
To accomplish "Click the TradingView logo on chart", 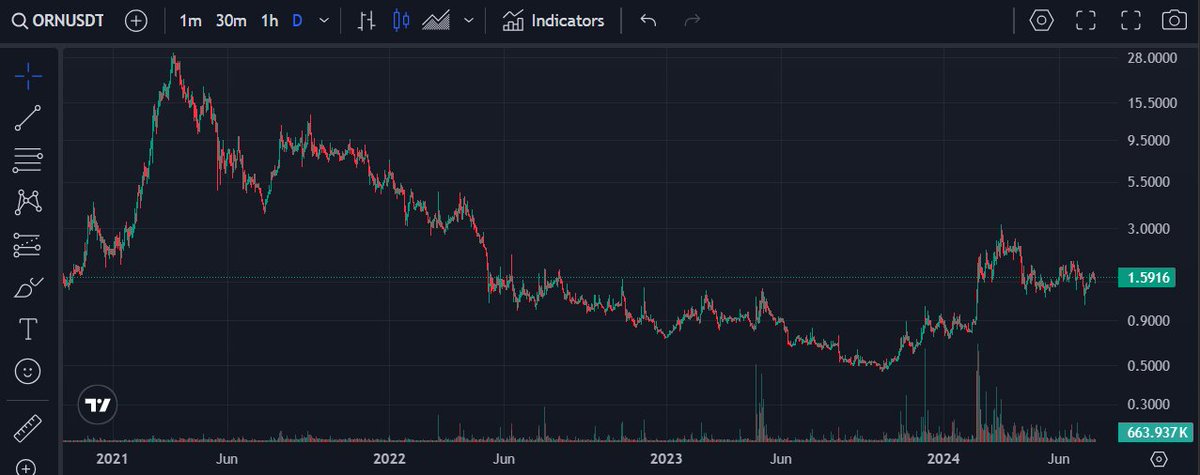I will coord(98,405).
